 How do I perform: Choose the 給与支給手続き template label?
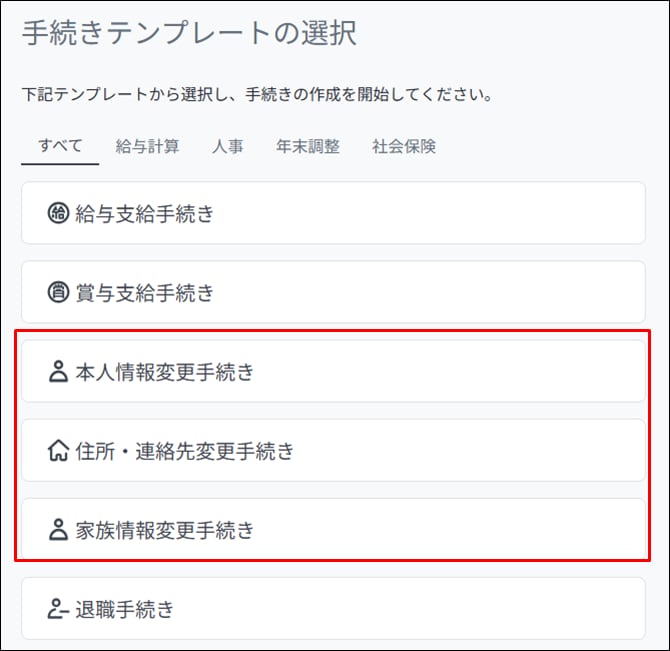[144, 213]
